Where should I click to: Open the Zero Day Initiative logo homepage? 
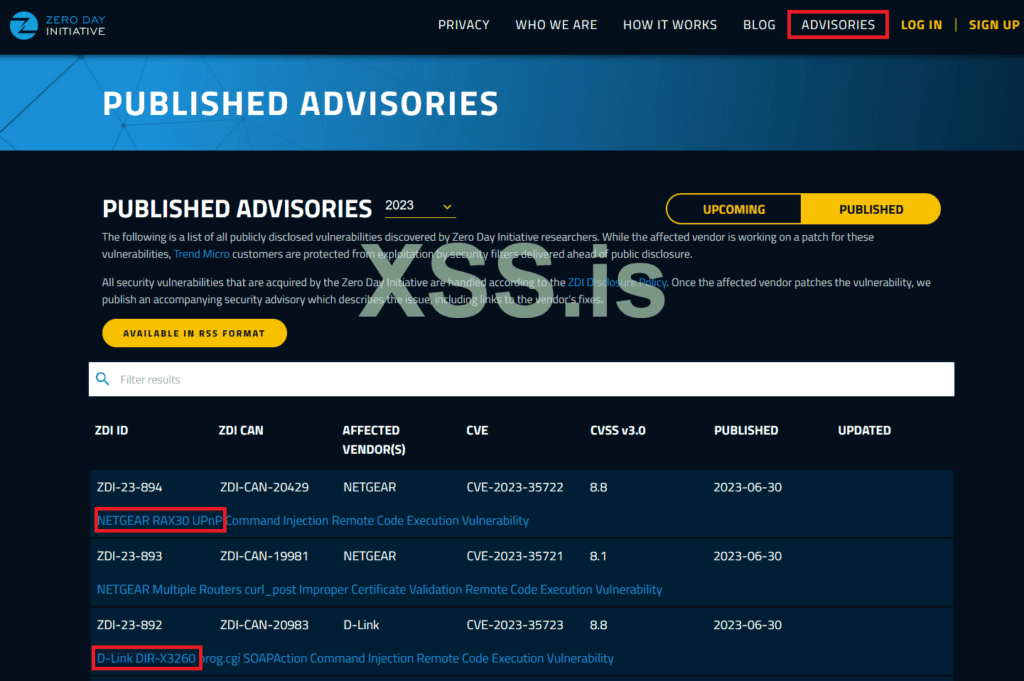coord(57,25)
